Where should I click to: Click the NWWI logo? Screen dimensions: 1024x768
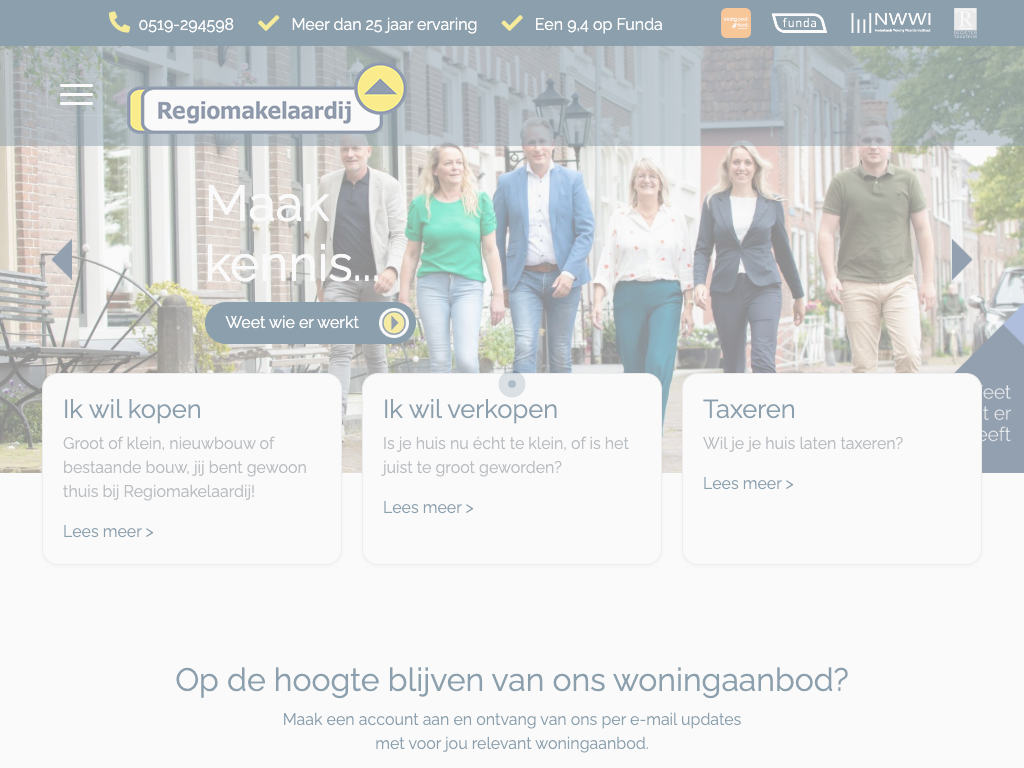(x=891, y=23)
